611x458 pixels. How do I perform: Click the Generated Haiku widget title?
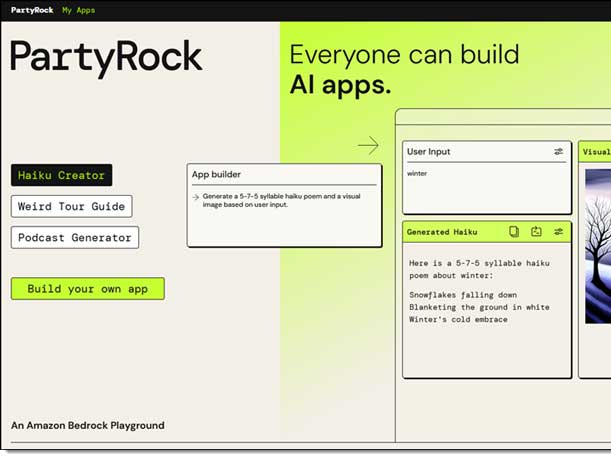point(443,231)
